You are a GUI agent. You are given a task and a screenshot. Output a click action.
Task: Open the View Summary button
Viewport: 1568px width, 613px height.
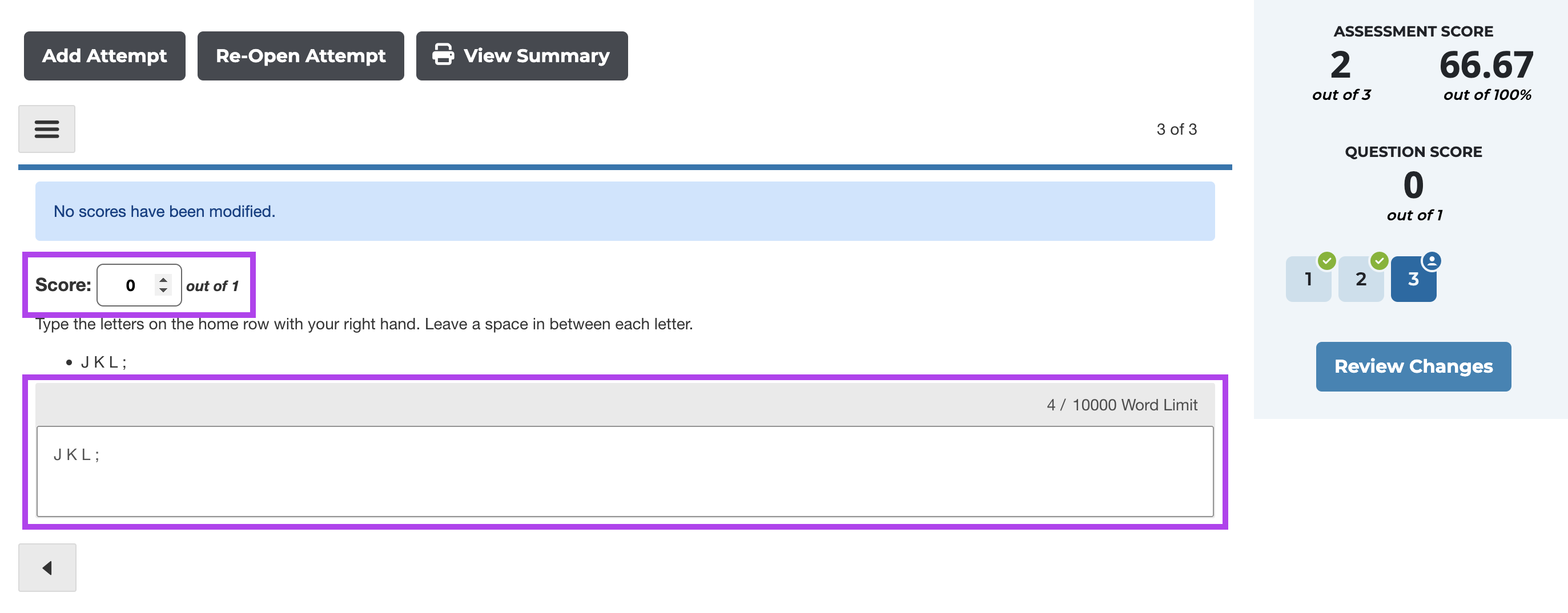point(522,56)
